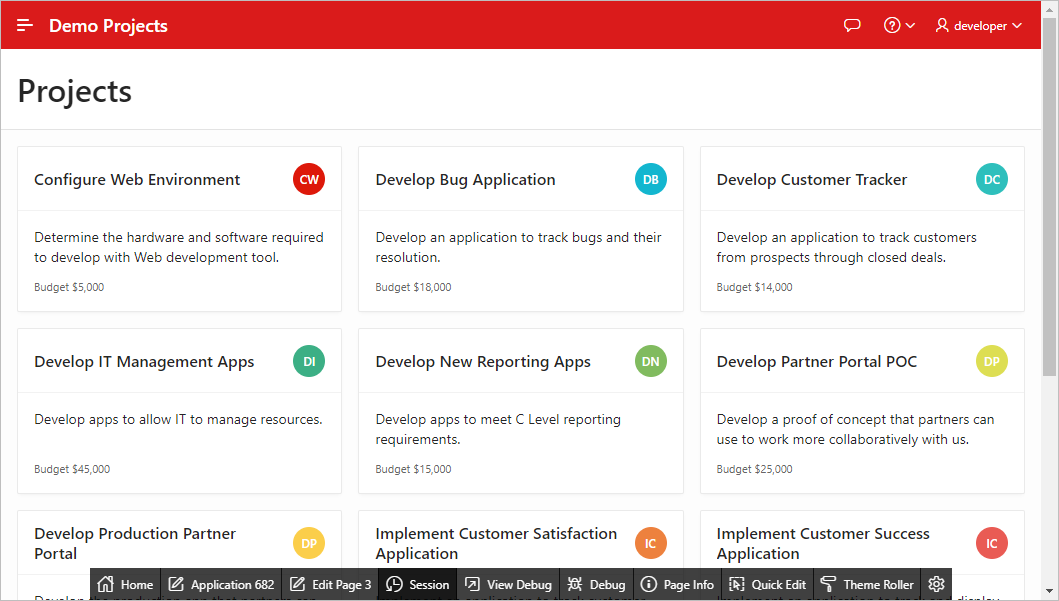Click description 'Determine the hardware and software'
This screenshot has height=601, width=1059.
tap(179, 247)
